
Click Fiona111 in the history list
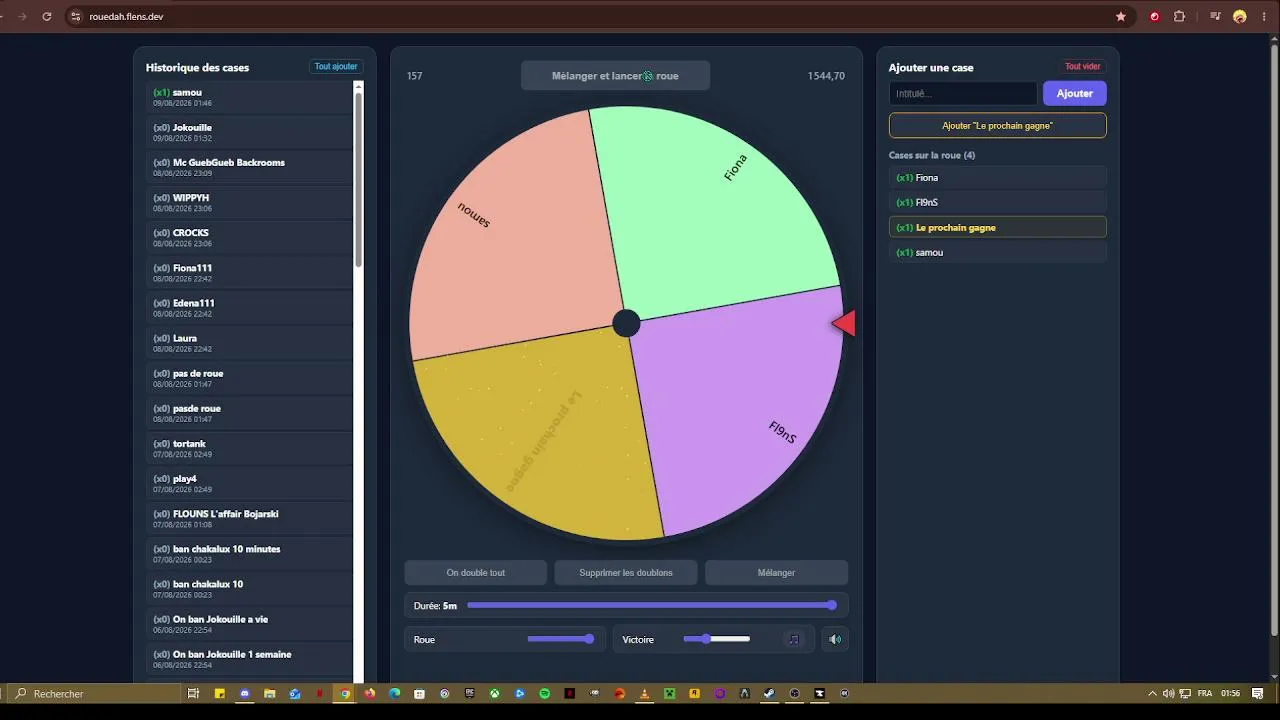click(x=250, y=272)
